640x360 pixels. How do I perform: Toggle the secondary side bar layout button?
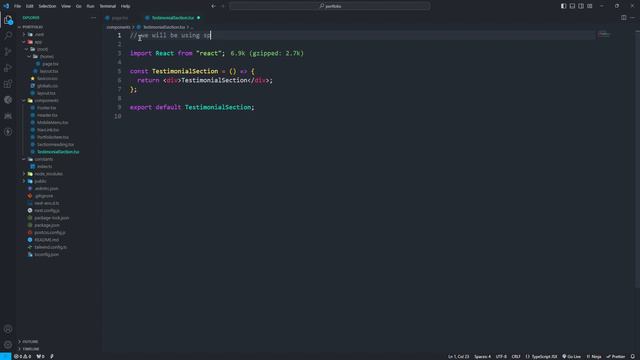[x=581, y=6]
